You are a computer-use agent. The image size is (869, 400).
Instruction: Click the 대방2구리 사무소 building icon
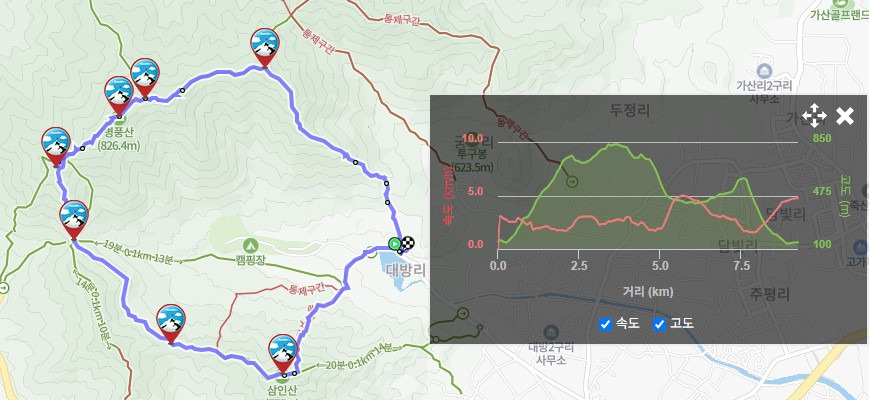(x=550, y=332)
